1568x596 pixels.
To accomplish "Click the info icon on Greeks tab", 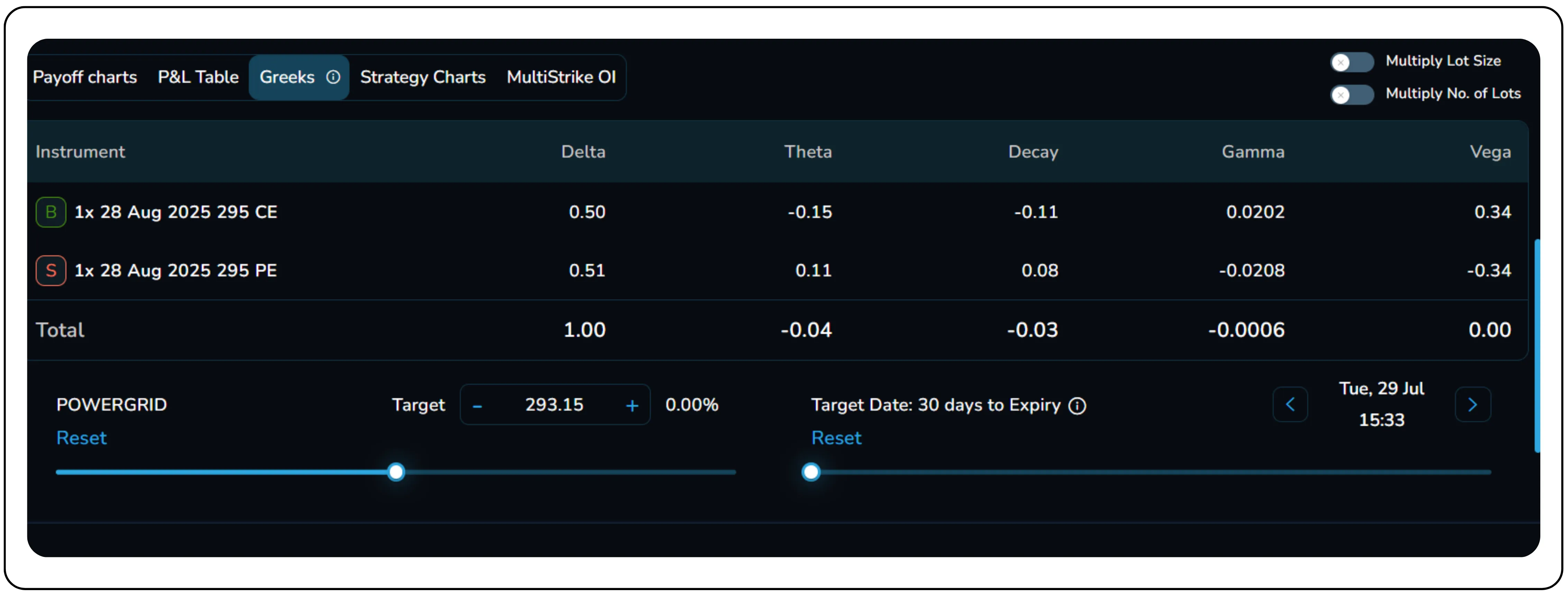I will click(x=333, y=77).
